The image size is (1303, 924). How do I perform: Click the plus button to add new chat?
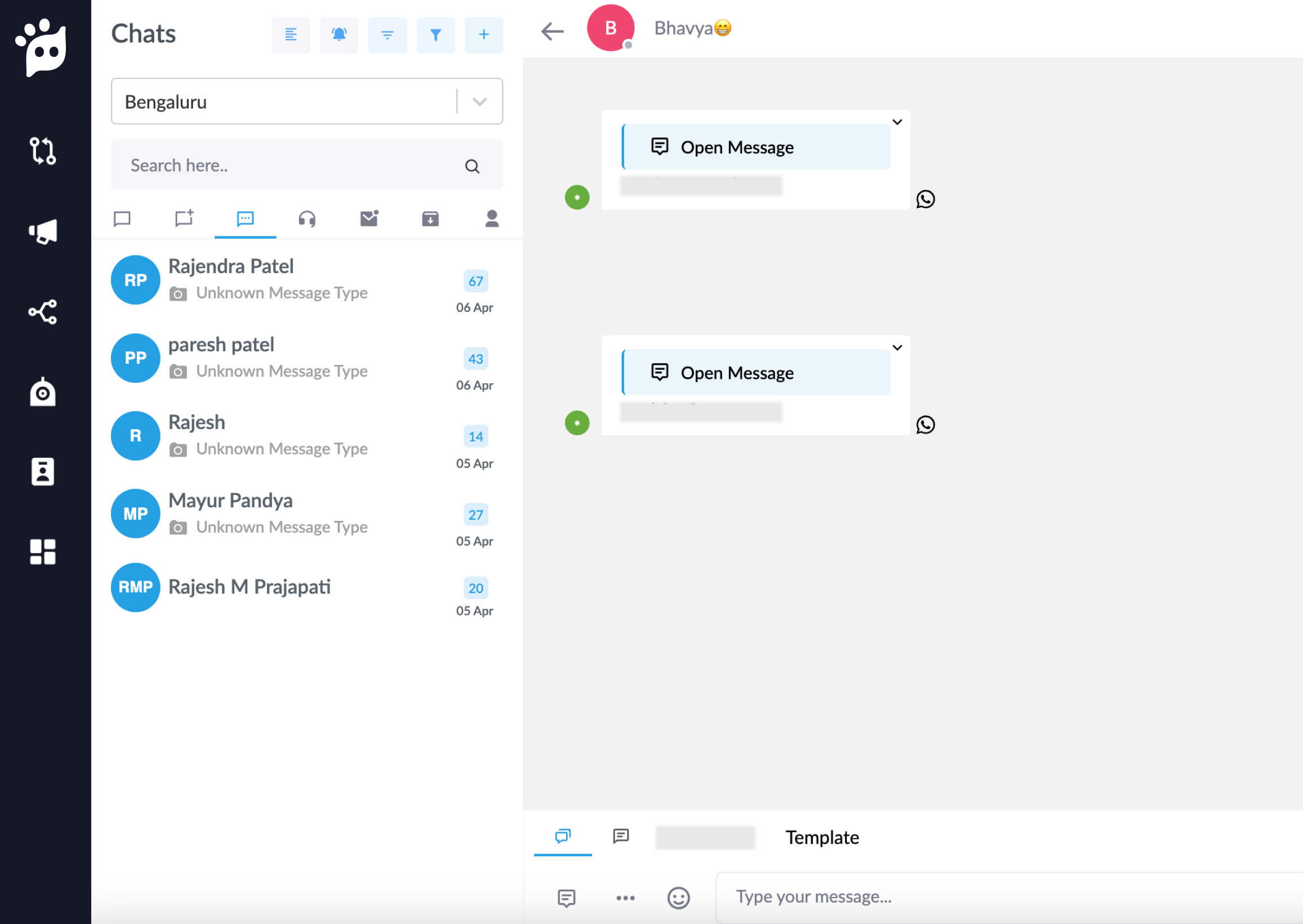(x=483, y=35)
